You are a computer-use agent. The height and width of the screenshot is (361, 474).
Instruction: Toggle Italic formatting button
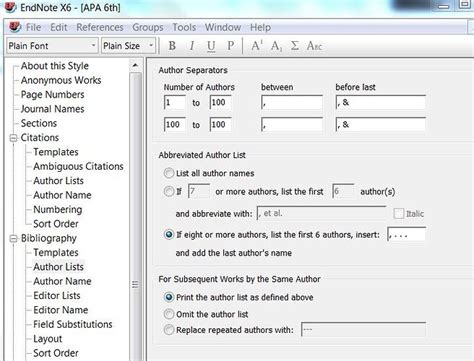pyautogui.click(x=192, y=46)
